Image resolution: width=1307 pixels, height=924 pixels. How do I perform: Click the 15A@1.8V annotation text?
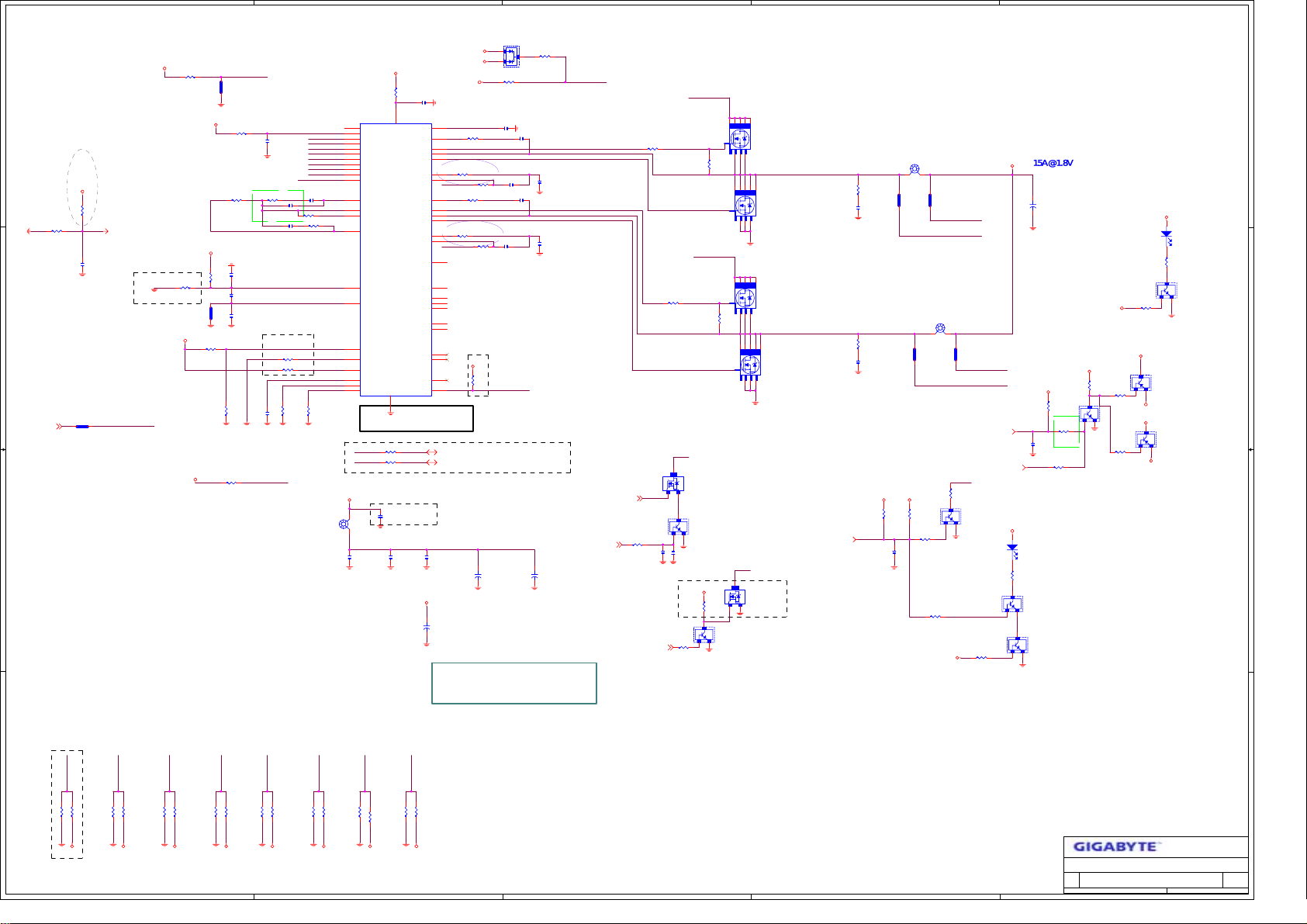coord(1053,164)
